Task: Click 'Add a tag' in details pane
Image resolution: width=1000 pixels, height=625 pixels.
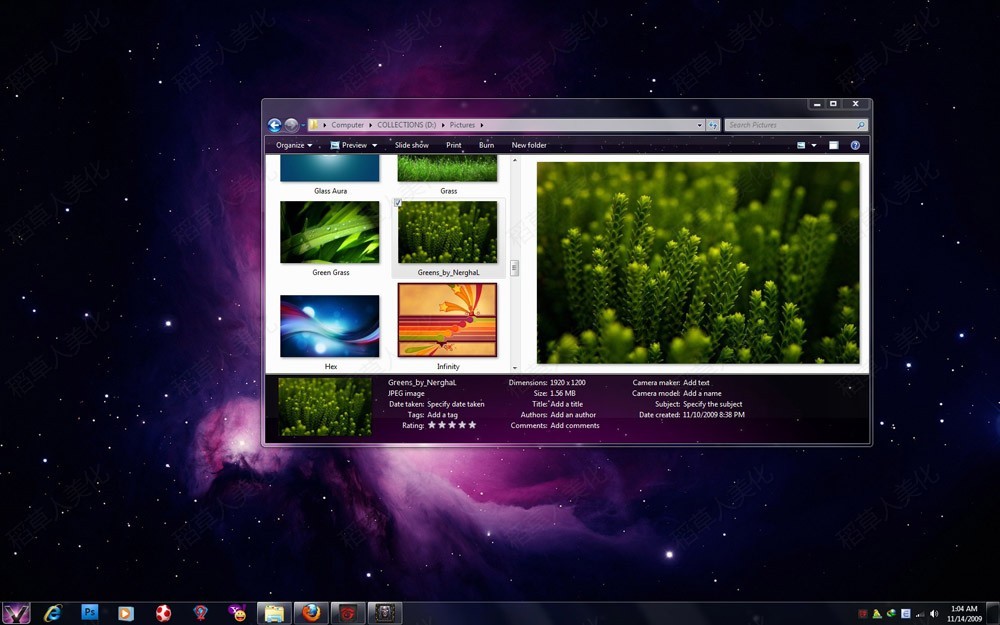Action: tap(442, 415)
